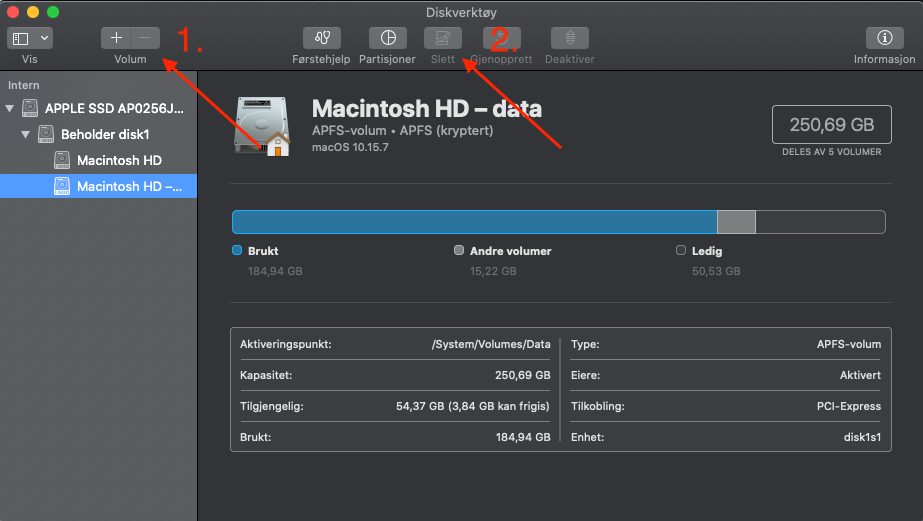Click the APPLE SSD drive icon
This screenshot has width=923, height=521.
pyautogui.click(x=30, y=108)
